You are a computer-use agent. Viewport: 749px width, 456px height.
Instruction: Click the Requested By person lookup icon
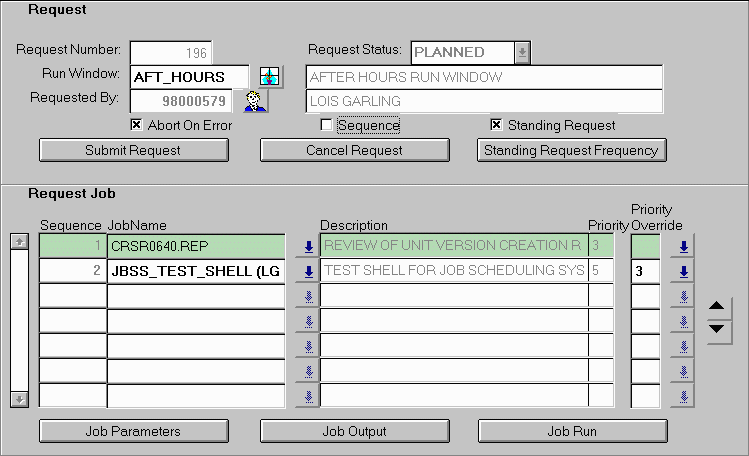click(256, 101)
